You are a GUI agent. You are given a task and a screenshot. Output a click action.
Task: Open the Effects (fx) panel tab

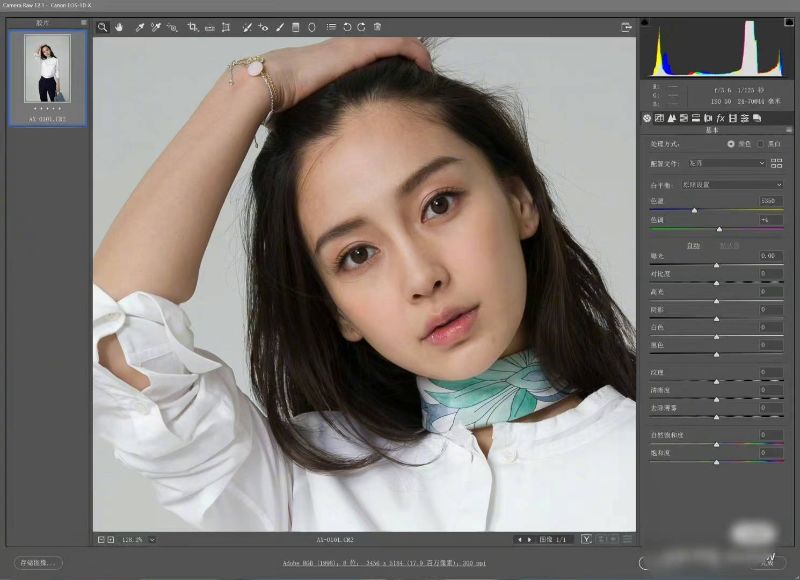click(720, 118)
